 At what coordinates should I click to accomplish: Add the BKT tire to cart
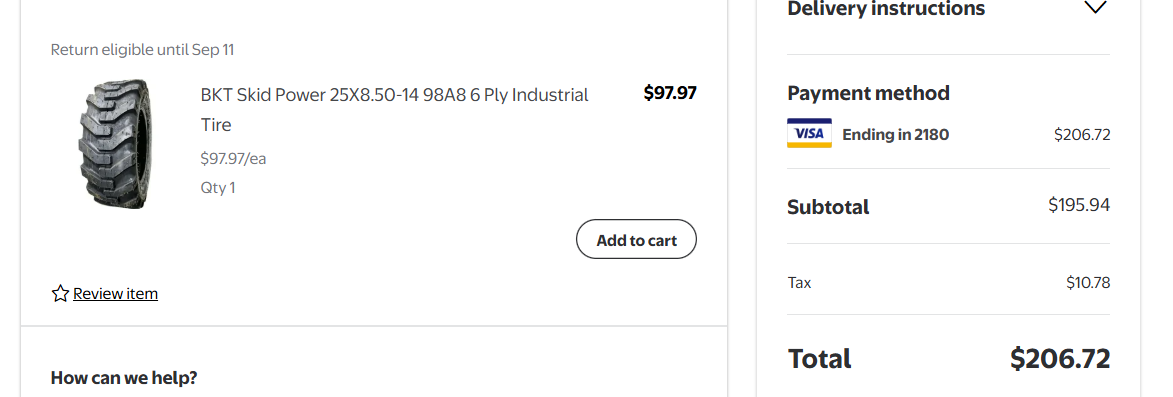click(636, 240)
